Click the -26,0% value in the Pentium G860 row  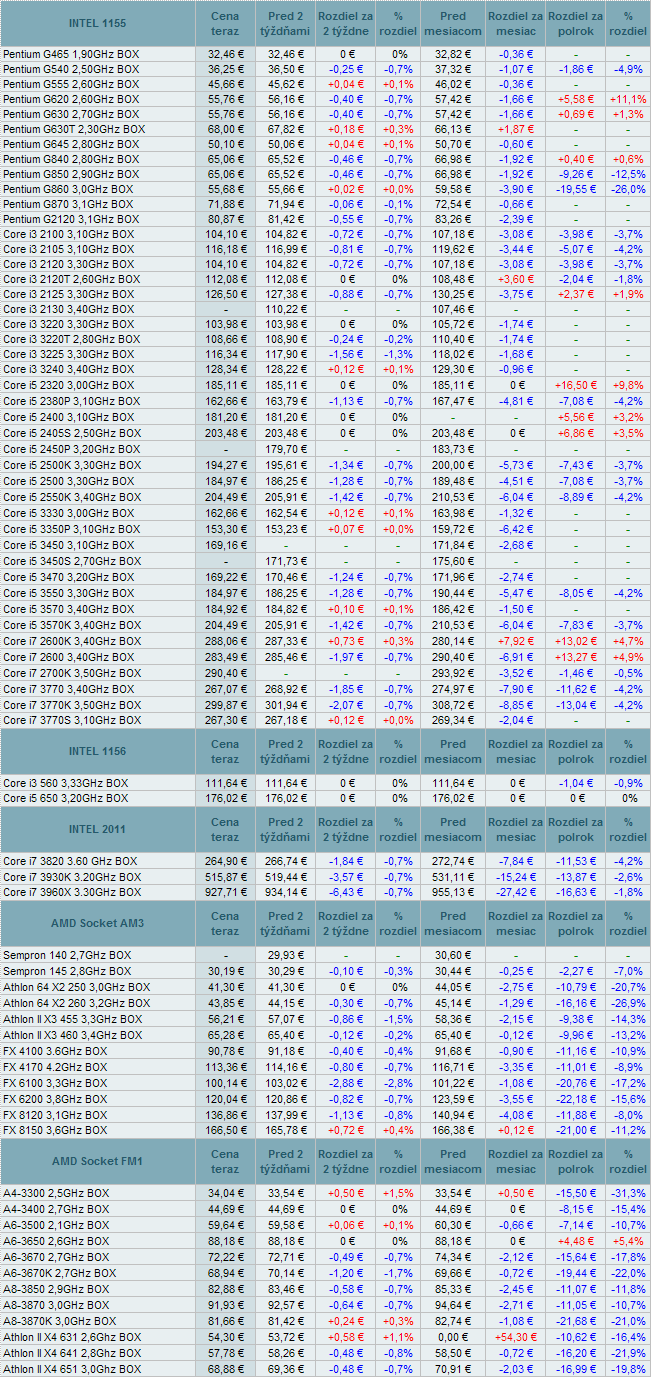click(628, 189)
